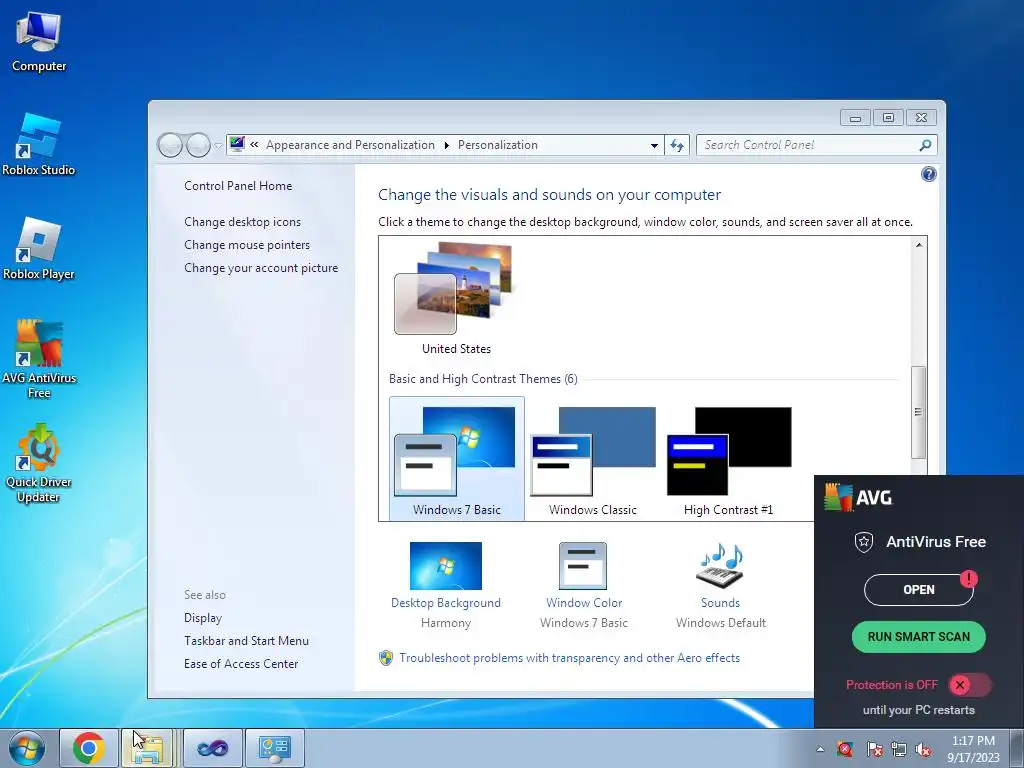Open Desktop Background settings

tap(446, 585)
